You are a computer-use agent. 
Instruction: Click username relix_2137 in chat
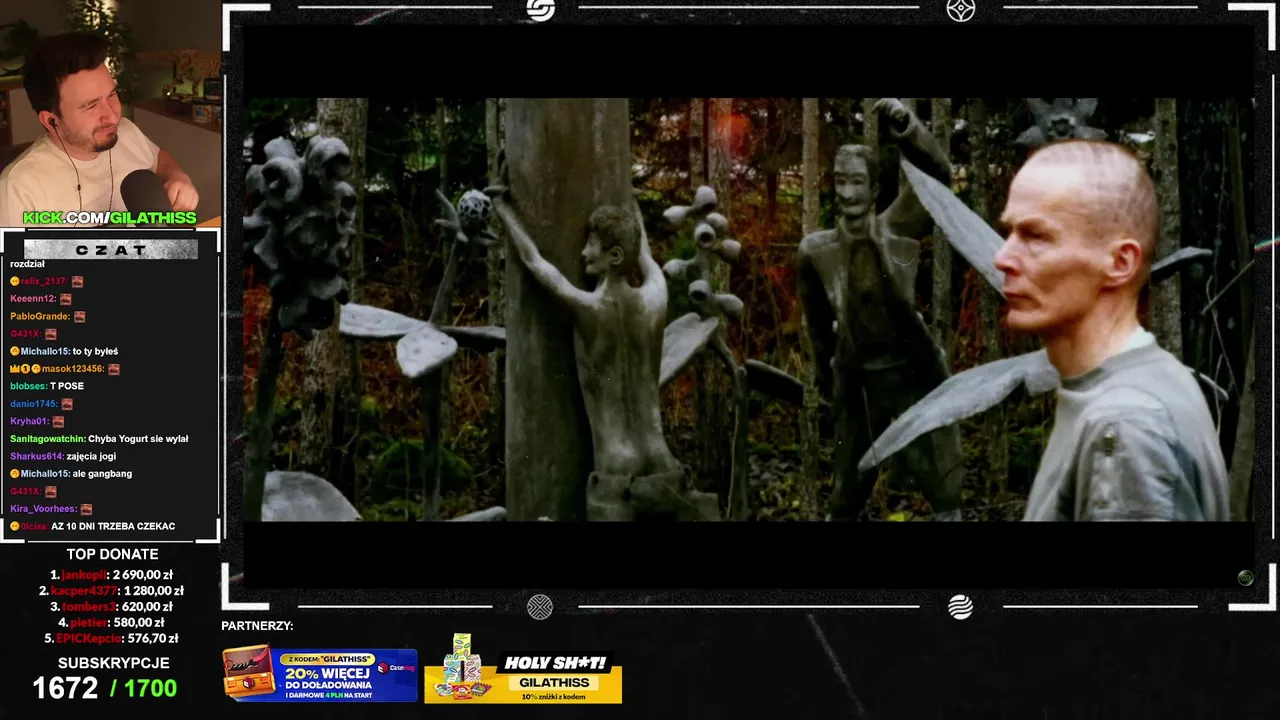(x=42, y=281)
